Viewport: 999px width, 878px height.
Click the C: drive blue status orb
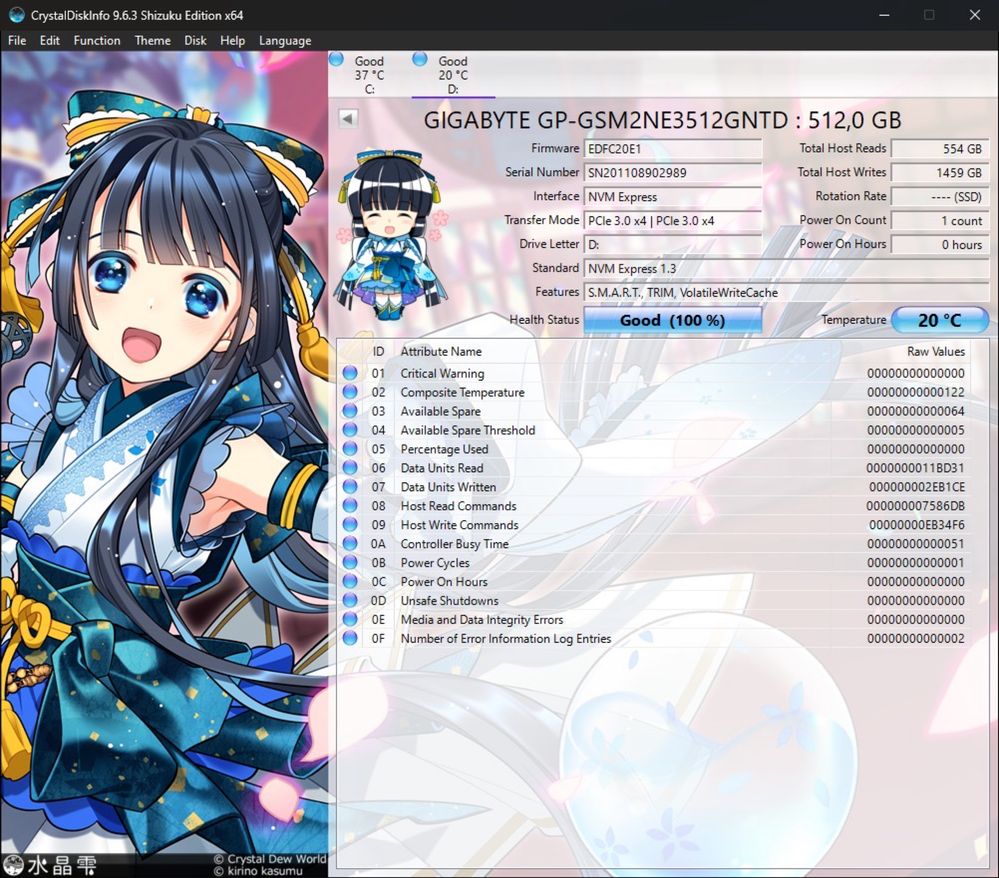336,60
